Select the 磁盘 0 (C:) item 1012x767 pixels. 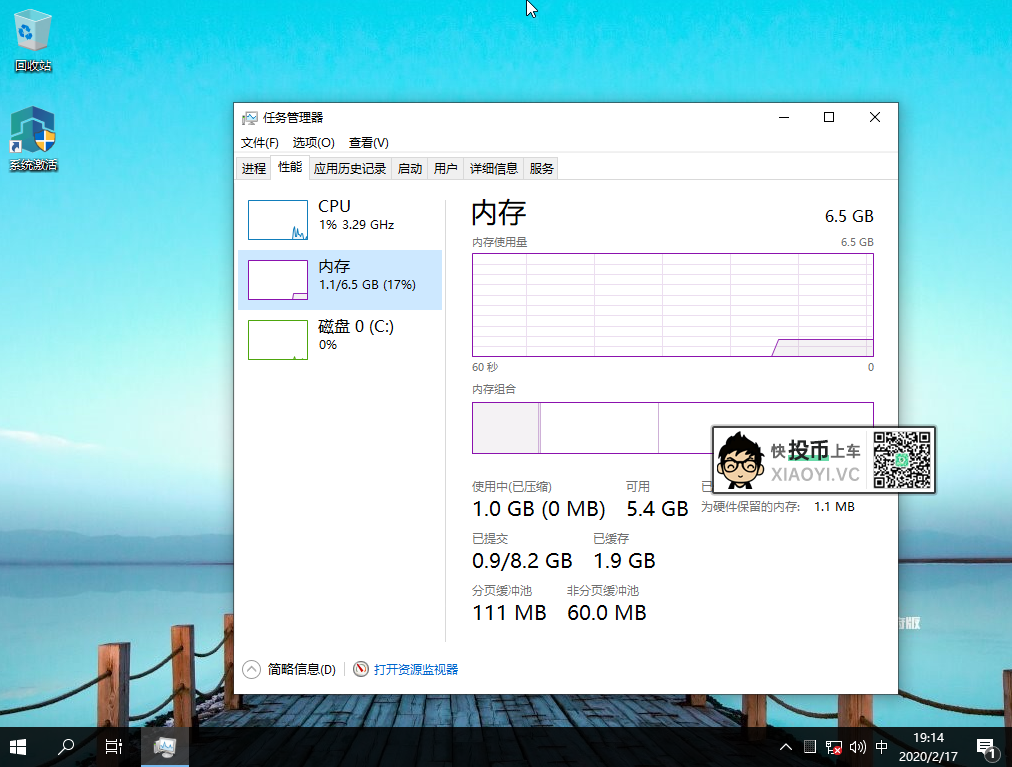click(x=340, y=339)
